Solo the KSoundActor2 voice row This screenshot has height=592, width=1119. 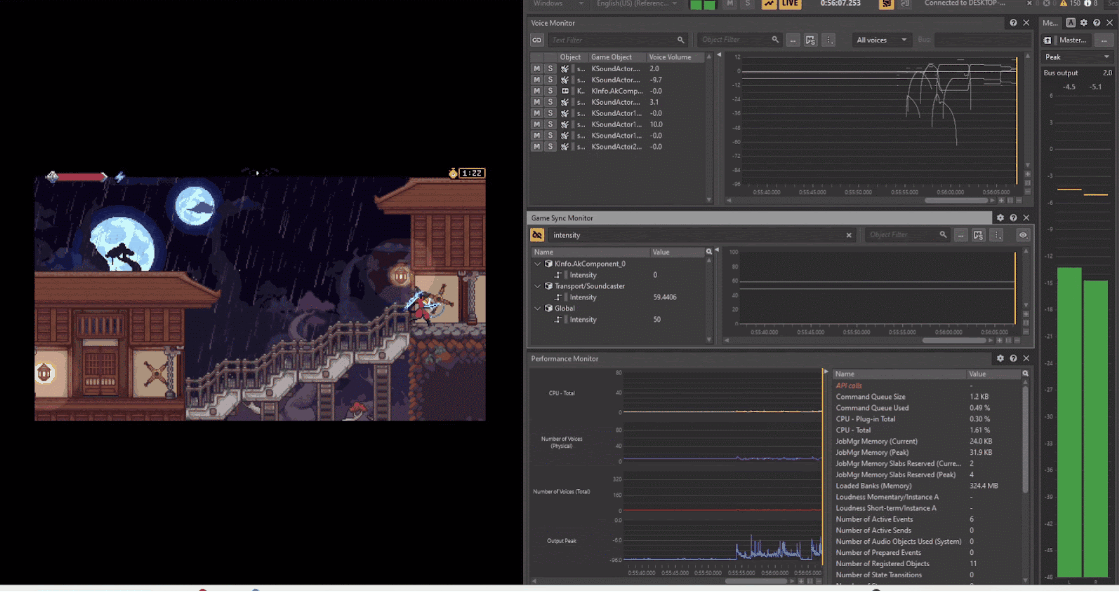[x=550, y=146]
